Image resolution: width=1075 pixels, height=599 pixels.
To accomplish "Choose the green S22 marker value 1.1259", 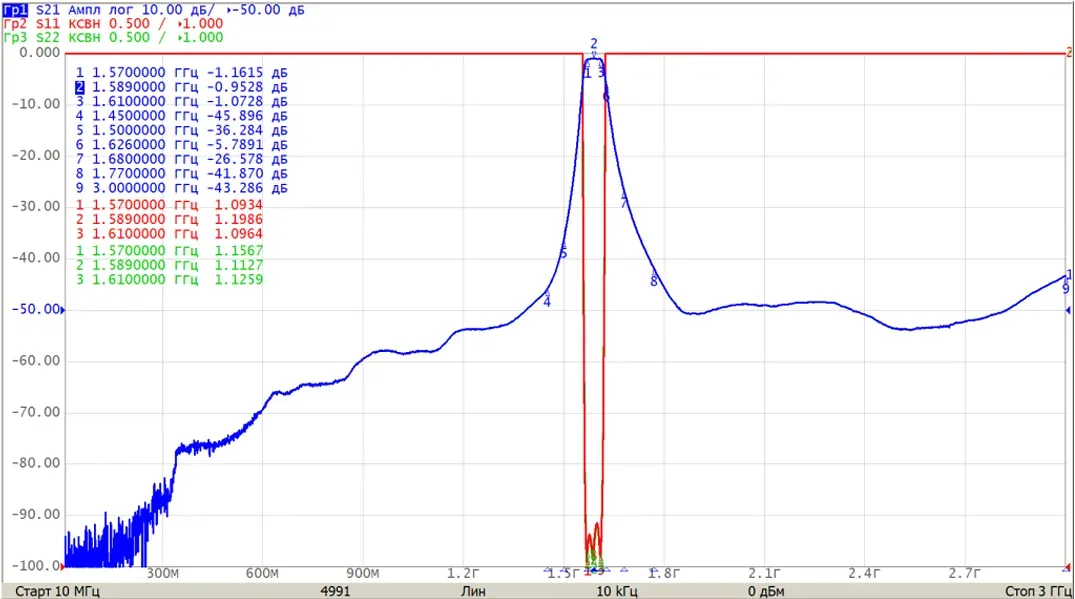I will click(x=239, y=280).
